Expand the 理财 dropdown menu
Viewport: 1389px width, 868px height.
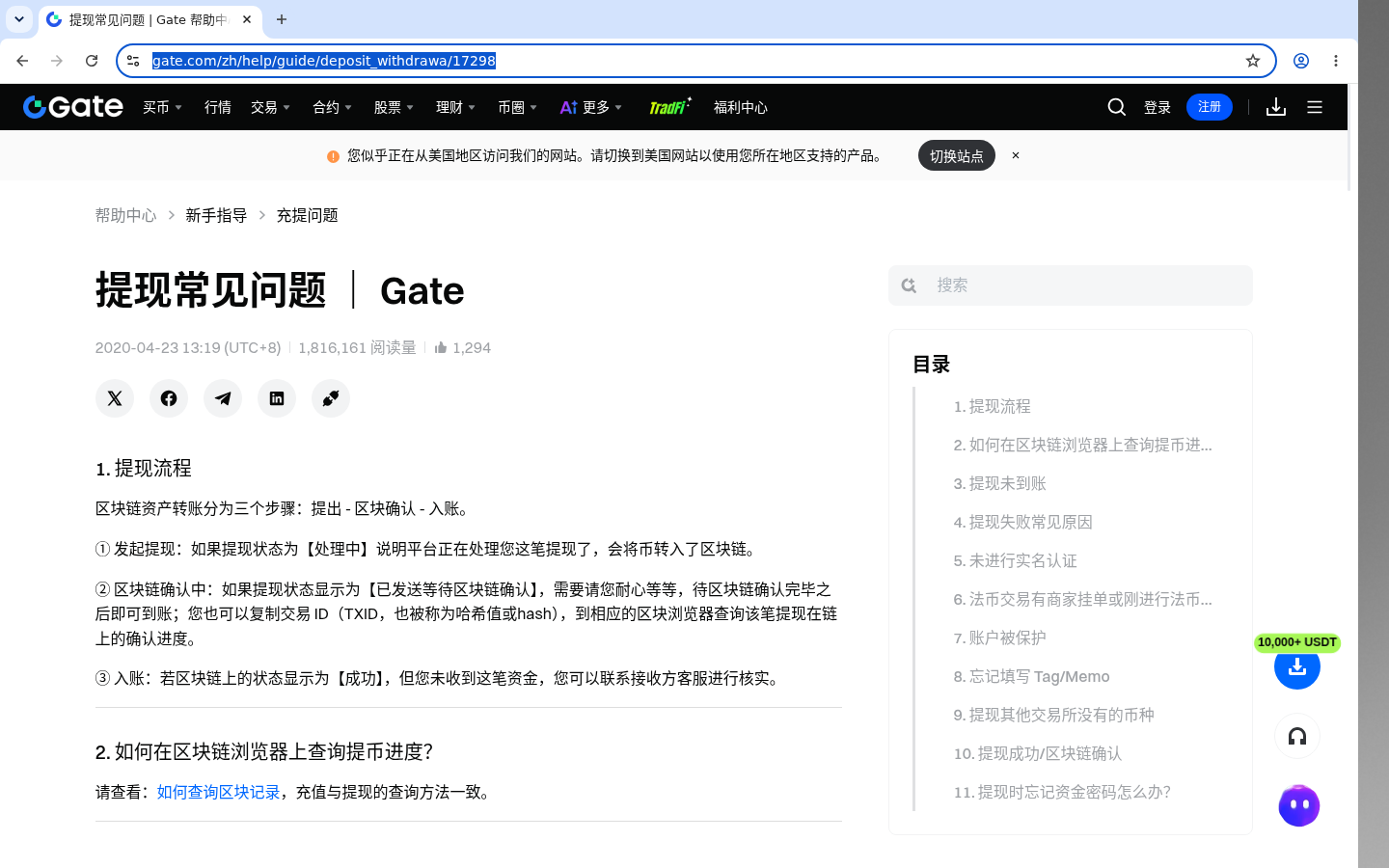(x=456, y=107)
